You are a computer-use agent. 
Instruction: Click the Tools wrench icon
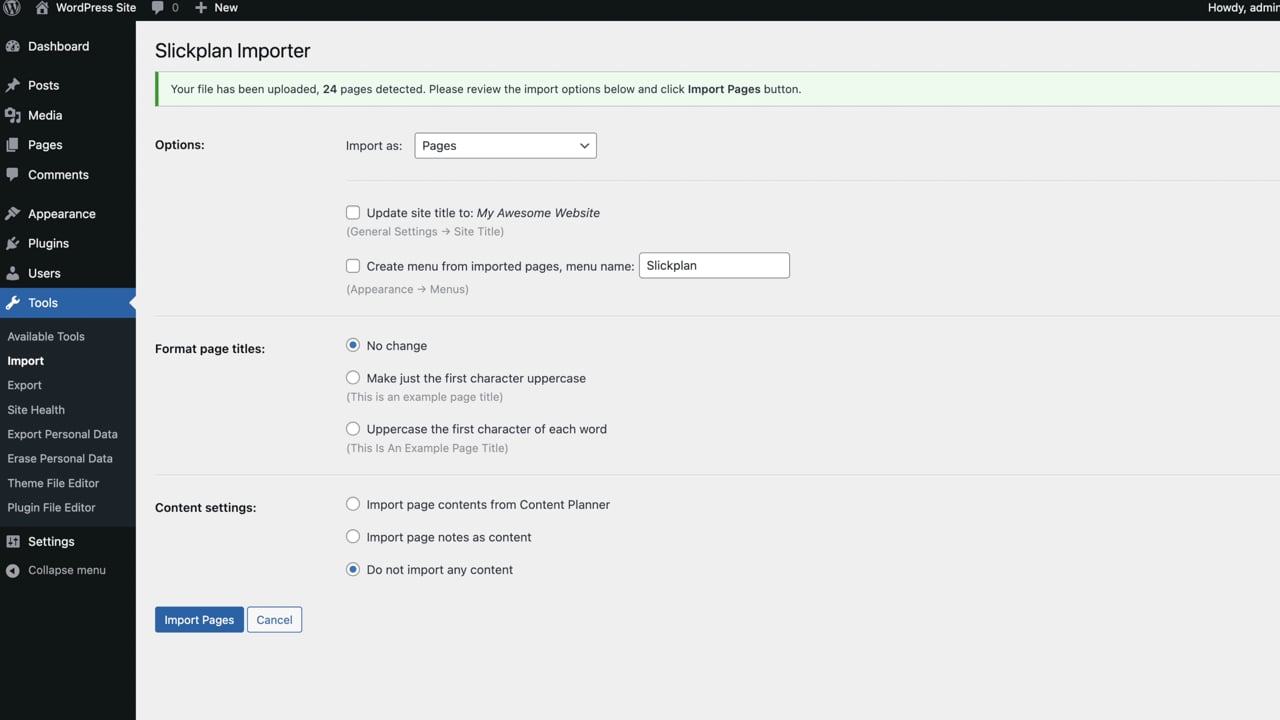13,303
